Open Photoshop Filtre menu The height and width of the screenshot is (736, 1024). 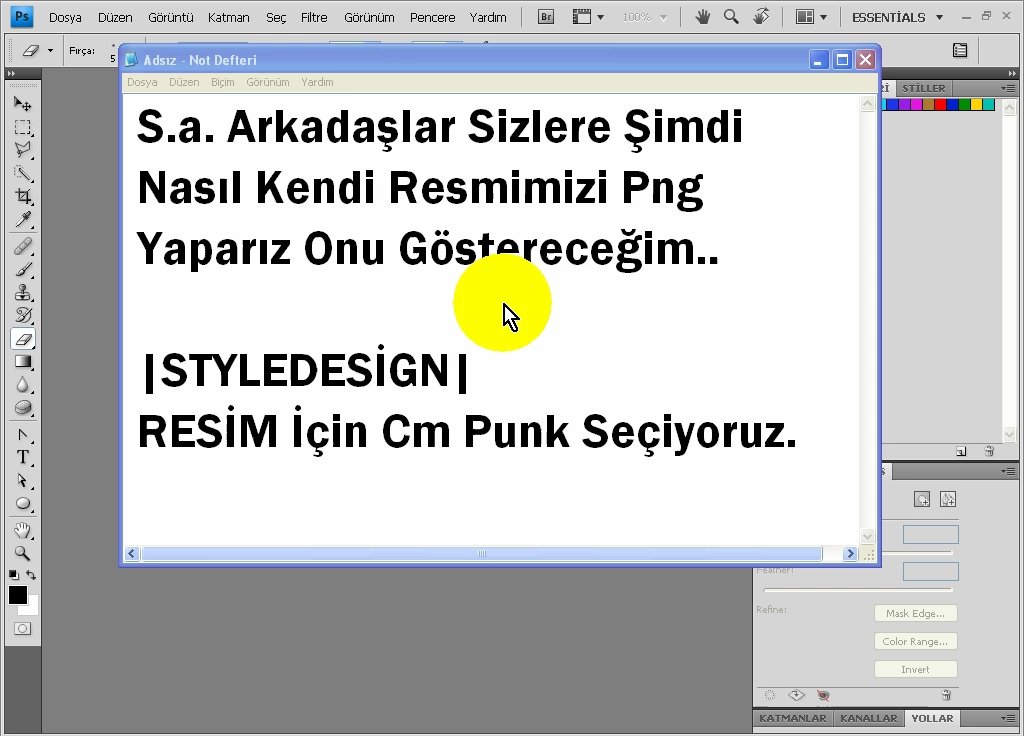314,18
